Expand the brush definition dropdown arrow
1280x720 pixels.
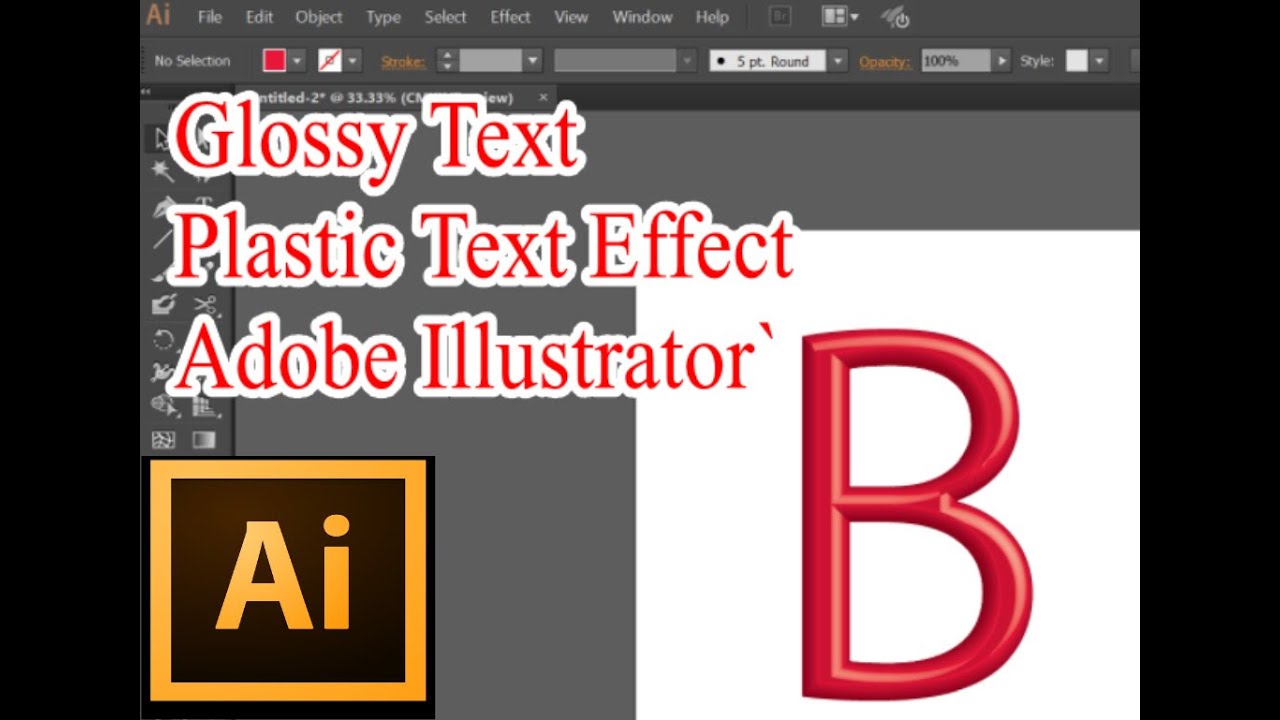(x=838, y=61)
